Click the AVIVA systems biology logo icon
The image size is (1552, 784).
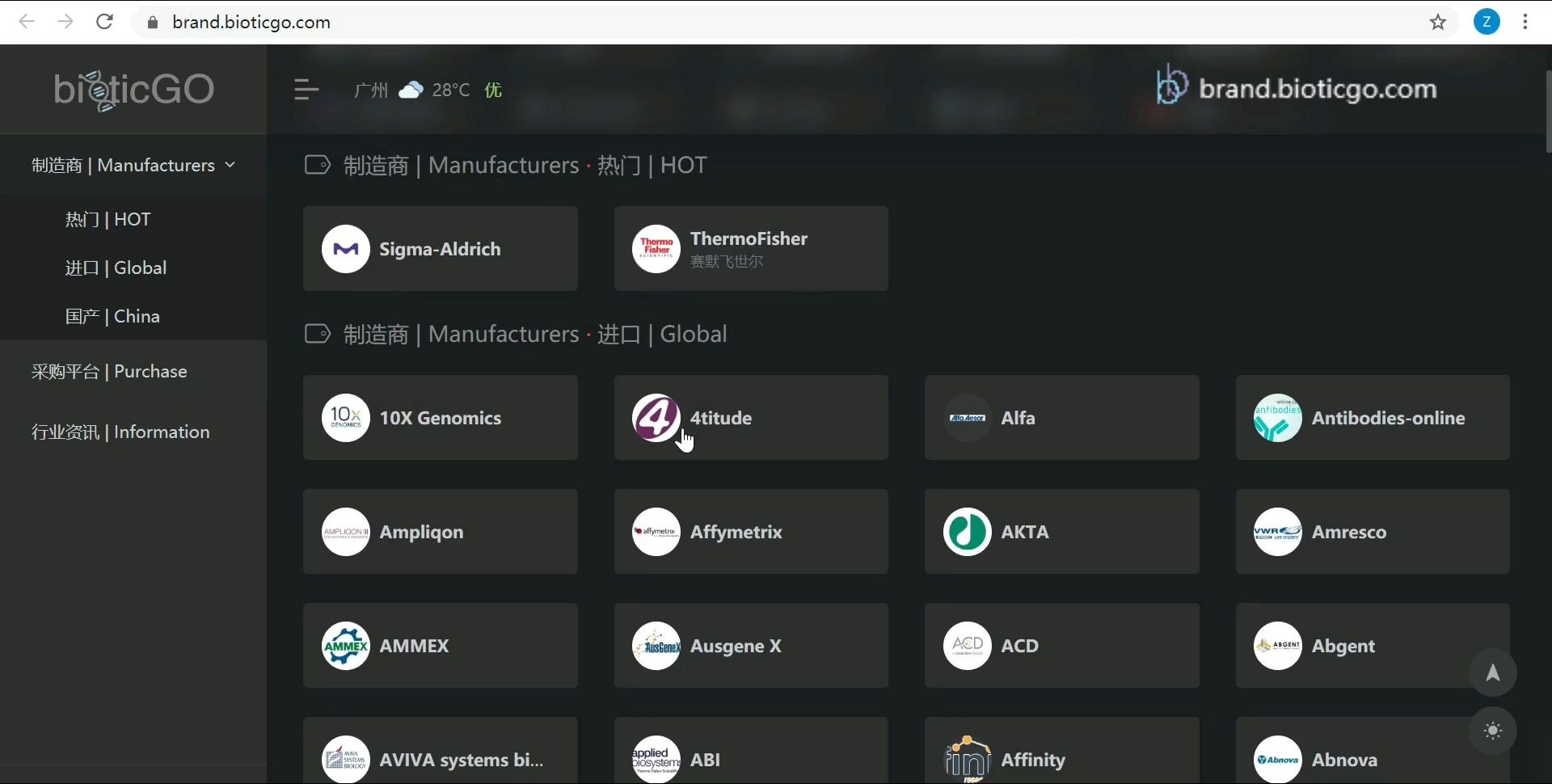point(346,759)
